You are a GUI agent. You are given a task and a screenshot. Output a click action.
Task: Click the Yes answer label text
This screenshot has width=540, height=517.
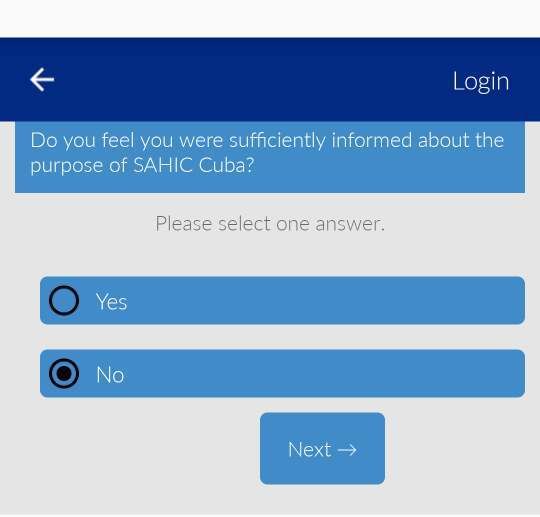112,302
